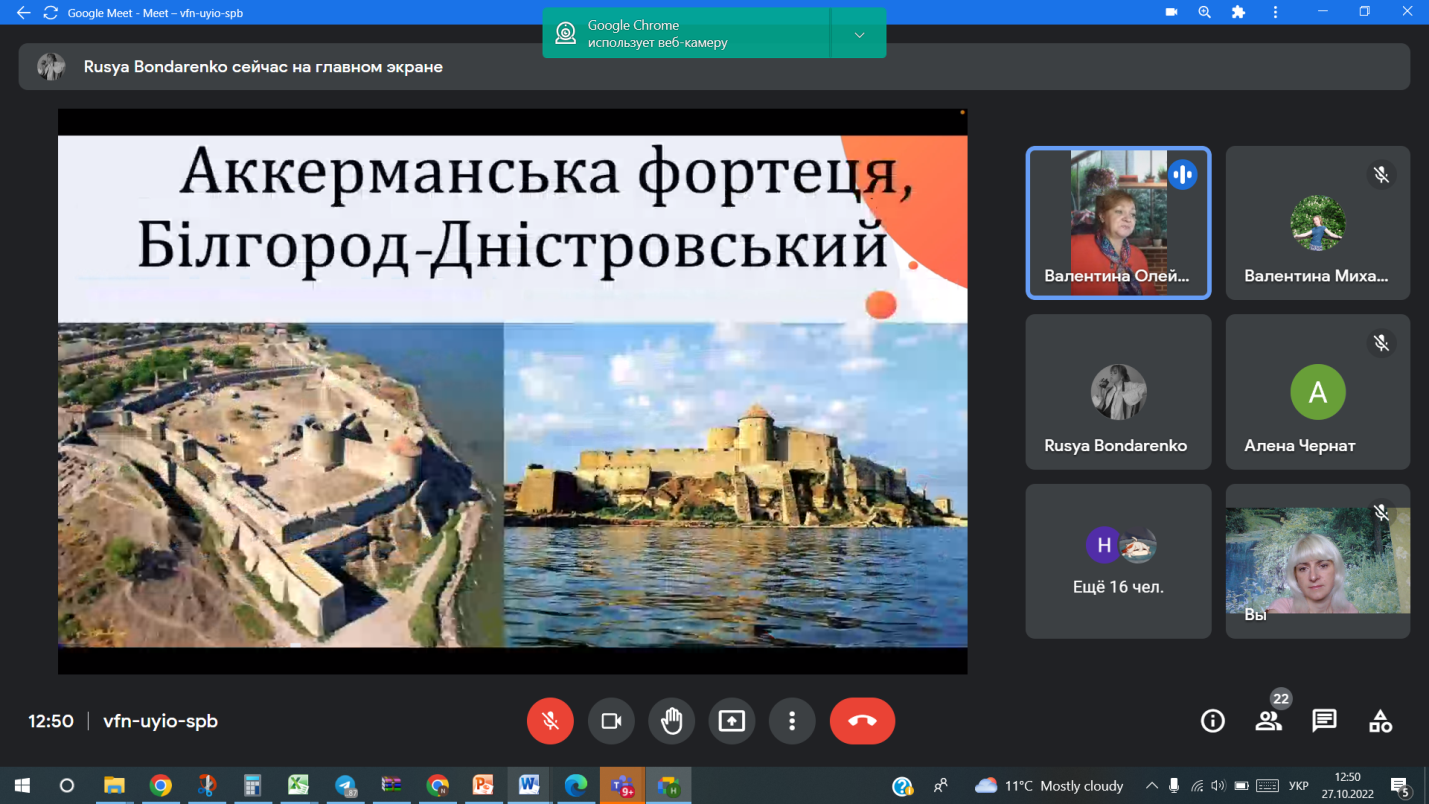This screenshot has height=804, width=1429.
Task: Toggle the camera button off
Action: coord(611,721)
